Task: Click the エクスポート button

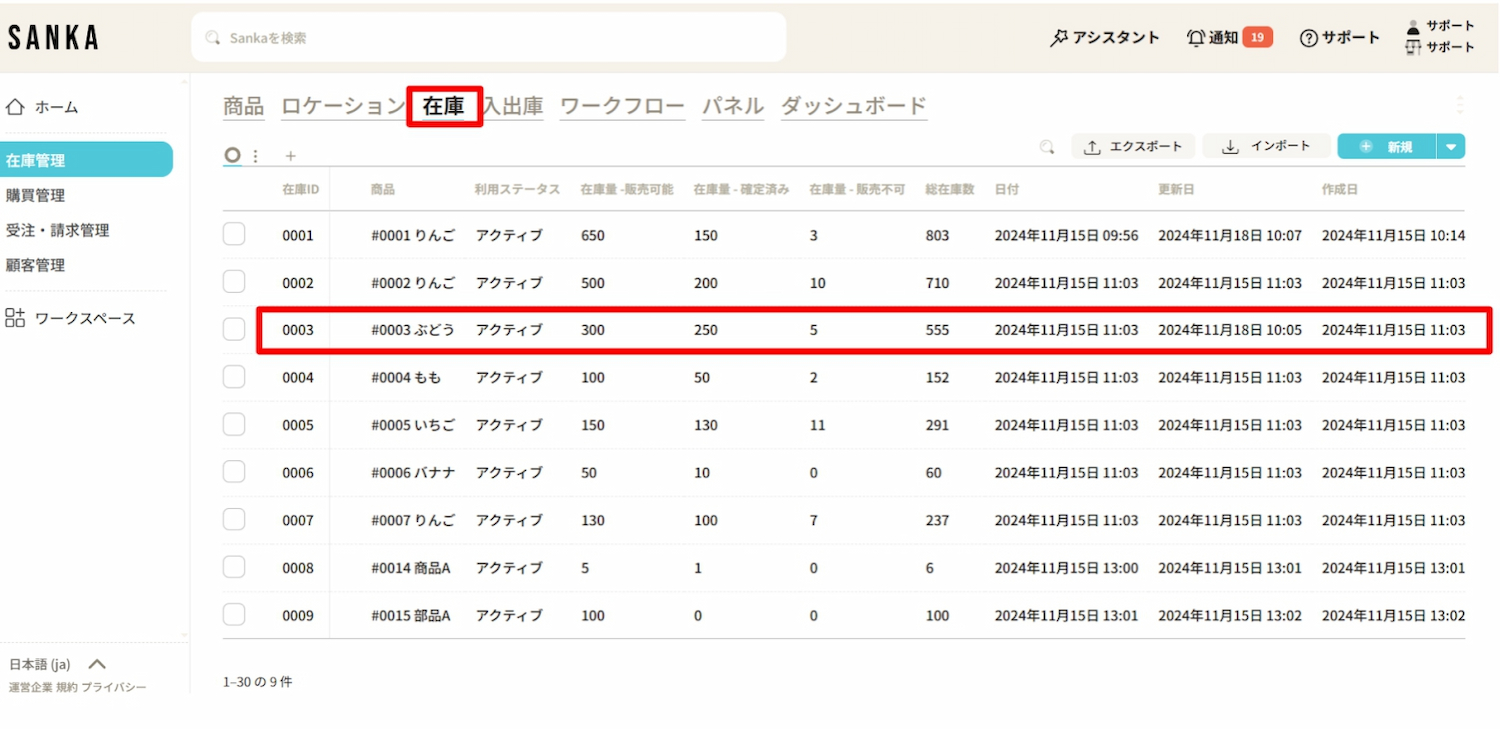Action: pos(1134,147)
